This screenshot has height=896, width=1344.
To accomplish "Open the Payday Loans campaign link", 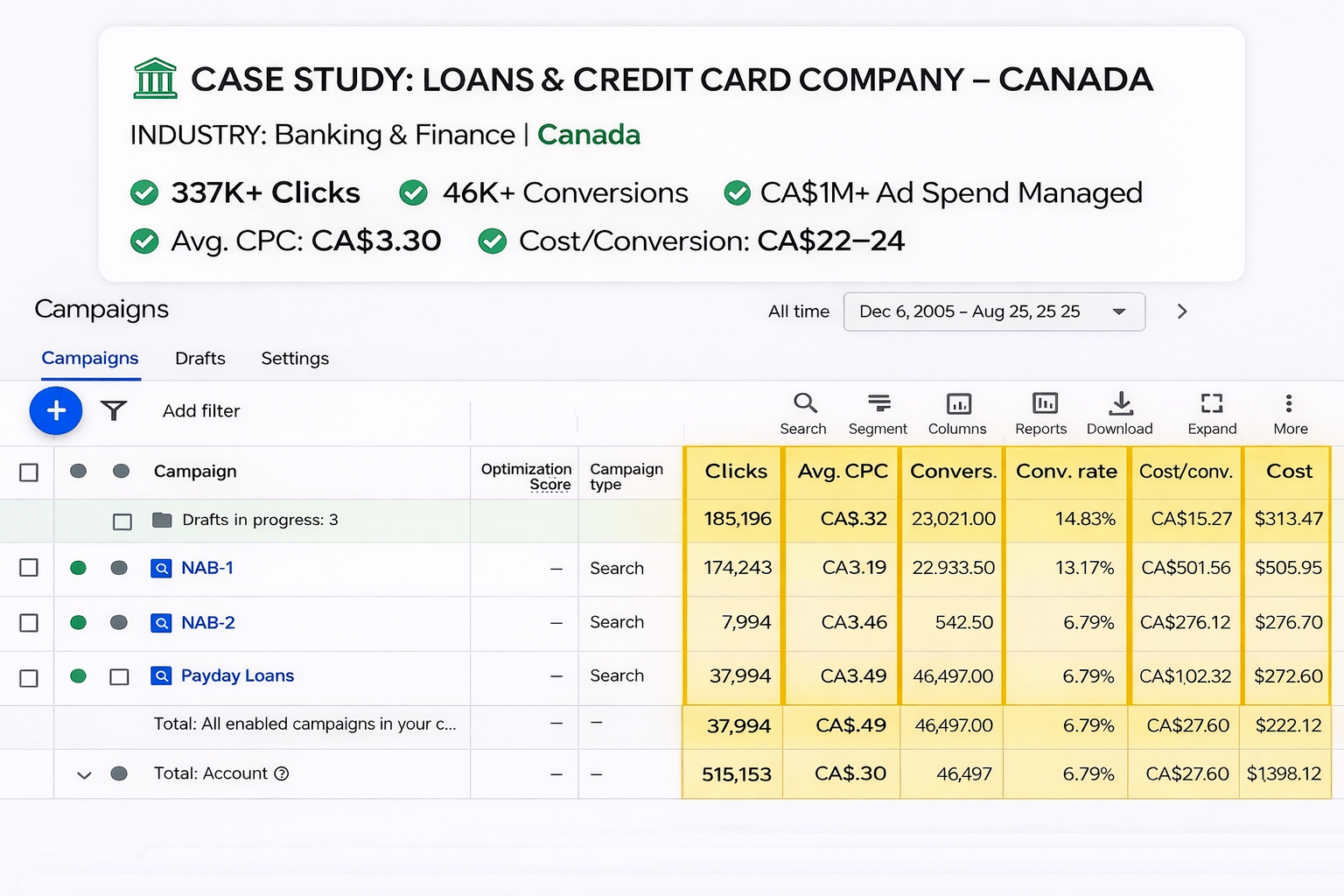I will point(237,675).
